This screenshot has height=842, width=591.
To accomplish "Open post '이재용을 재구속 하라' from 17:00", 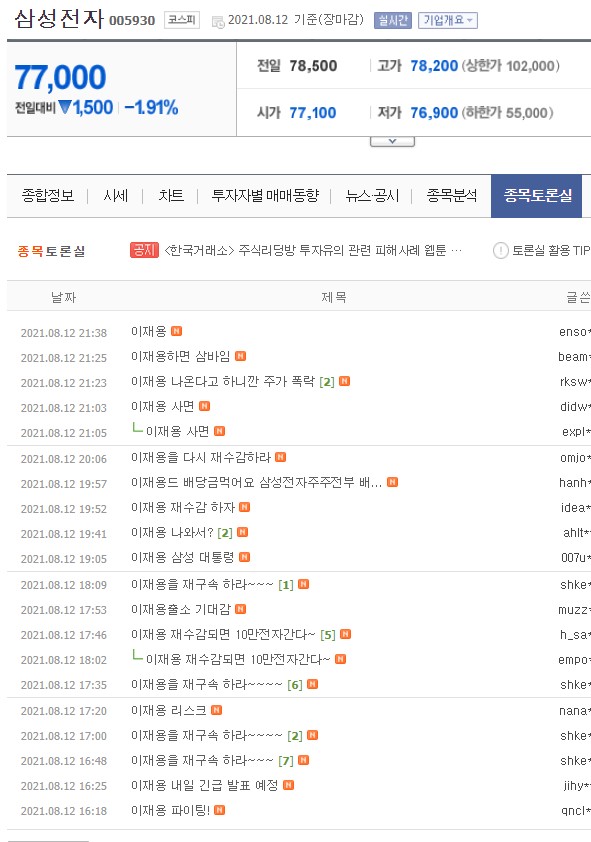I will (x=207, y=735).
